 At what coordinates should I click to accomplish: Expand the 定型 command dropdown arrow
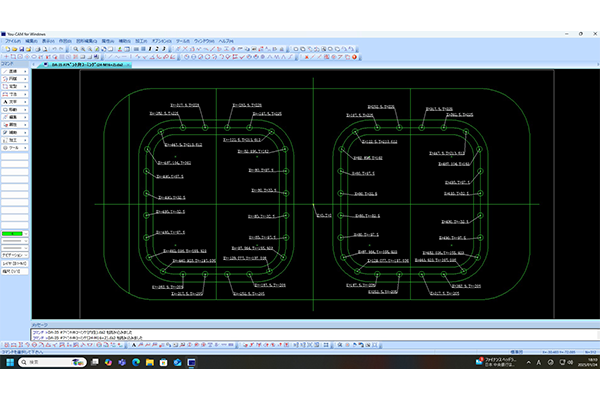25,87
